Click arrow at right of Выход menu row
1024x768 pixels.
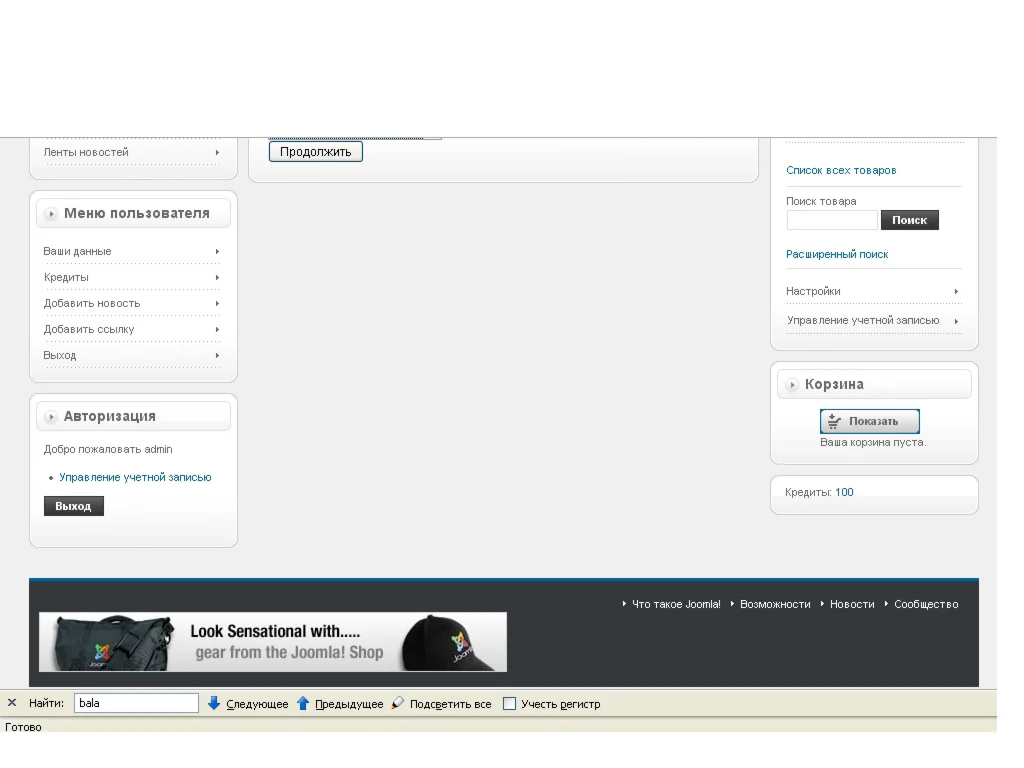click(217, 355)
